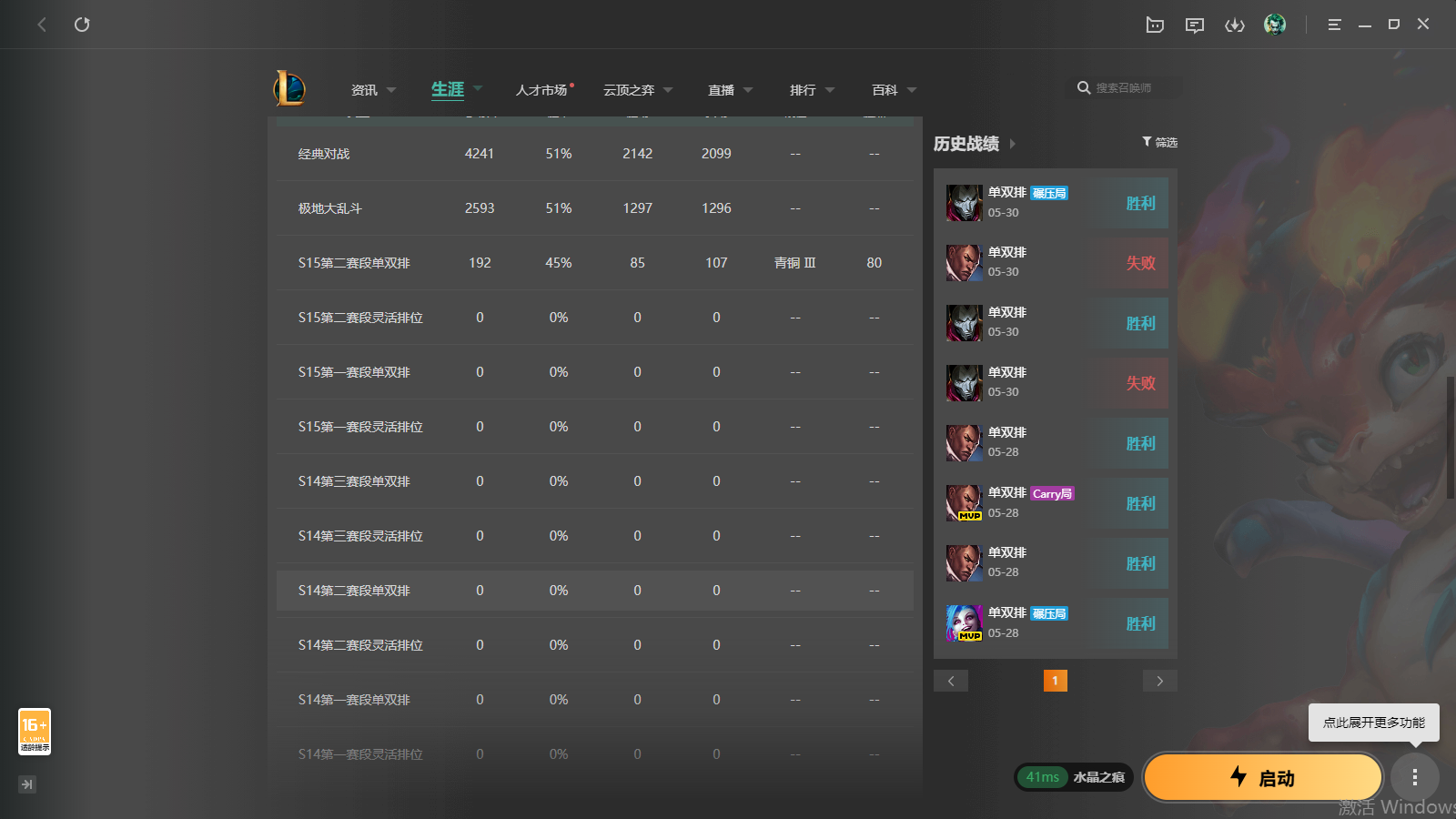Select the S15第一赛段单双排 row
Screen dimensions: 1456x819
point(595,372)
